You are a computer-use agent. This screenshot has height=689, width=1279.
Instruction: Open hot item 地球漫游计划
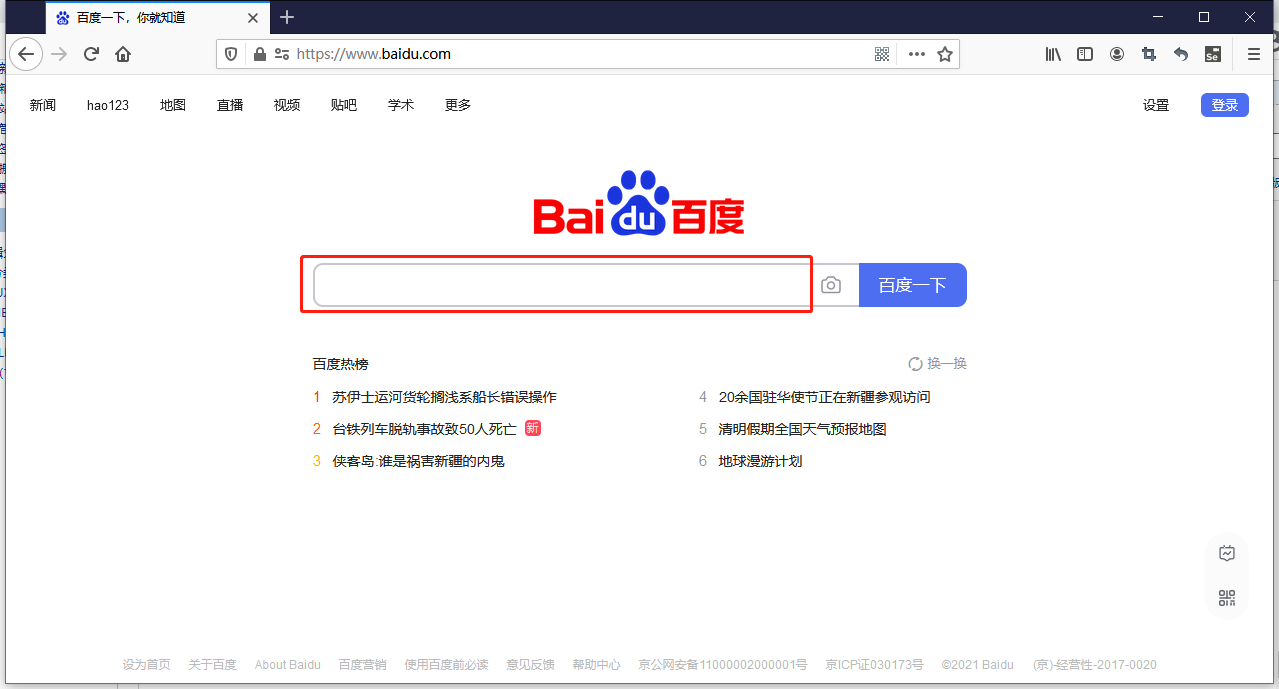[760, 461]
